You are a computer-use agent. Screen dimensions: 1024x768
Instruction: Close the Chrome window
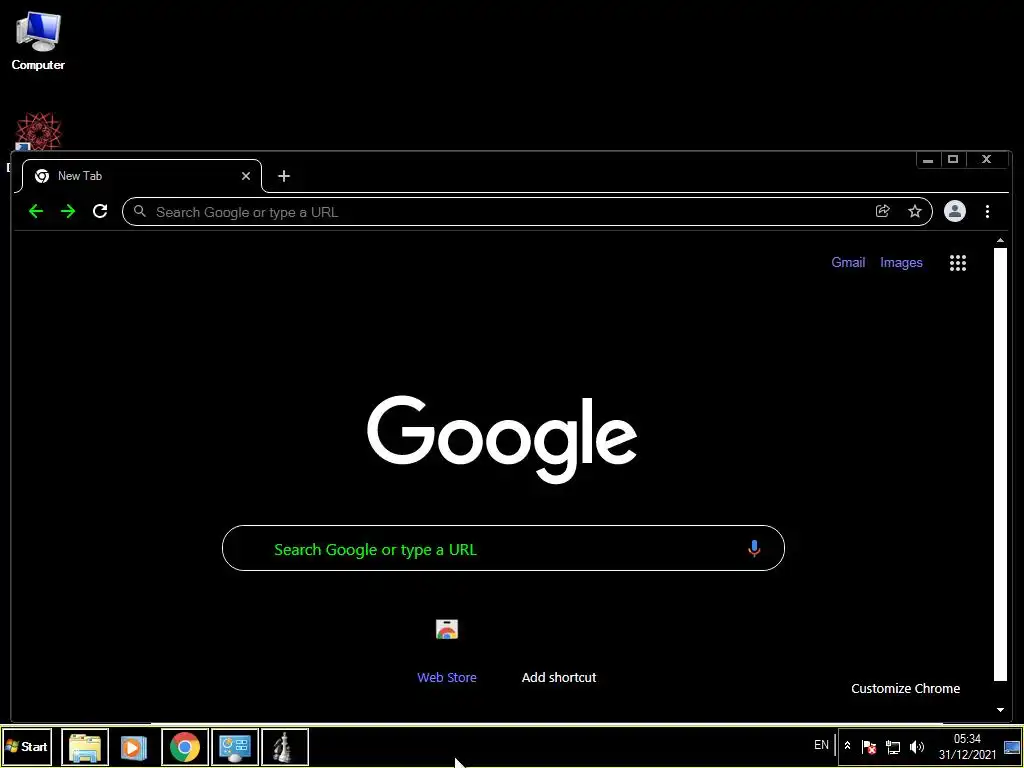pos(987,160)
